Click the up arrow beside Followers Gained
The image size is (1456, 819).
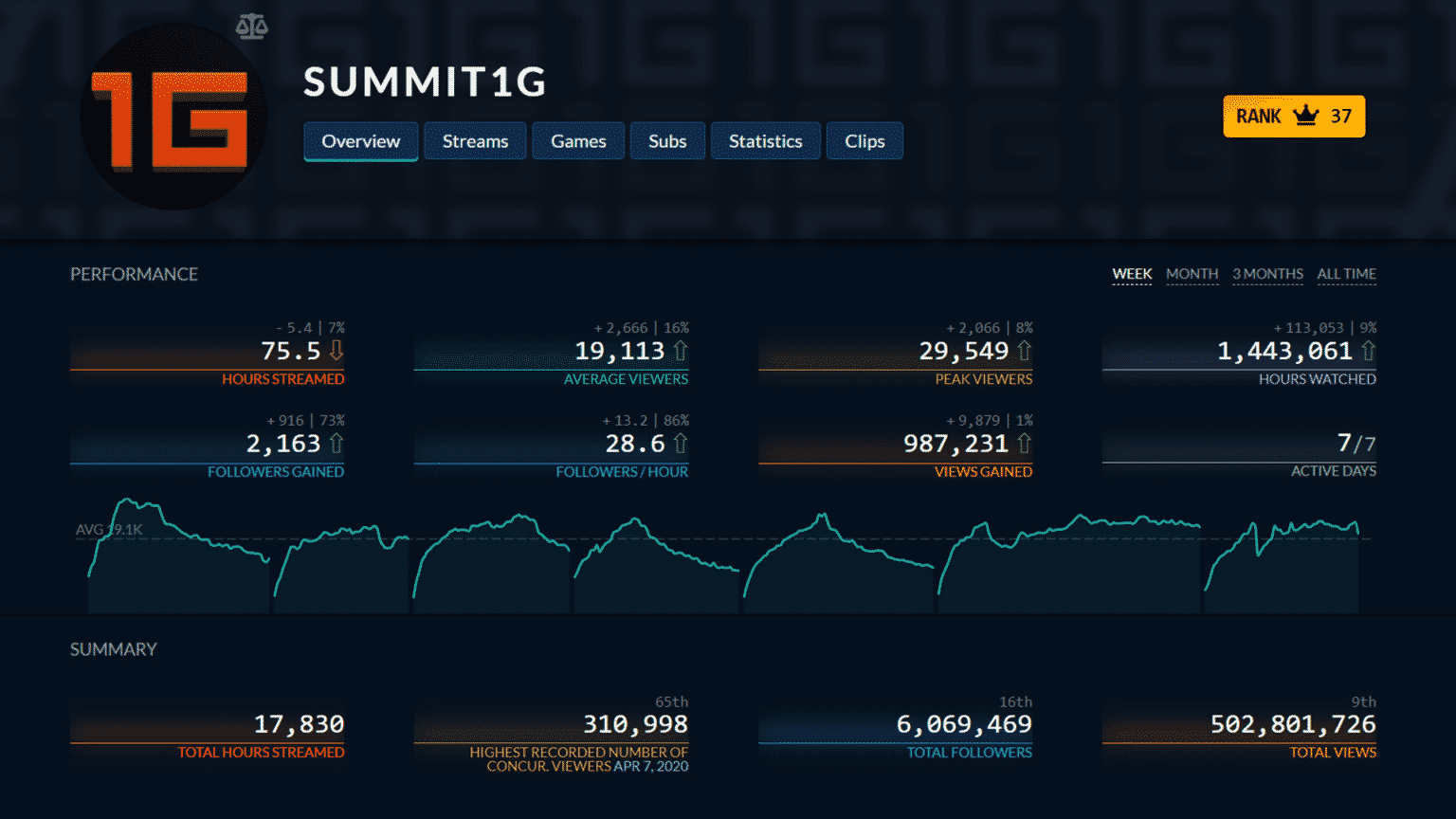336,443
